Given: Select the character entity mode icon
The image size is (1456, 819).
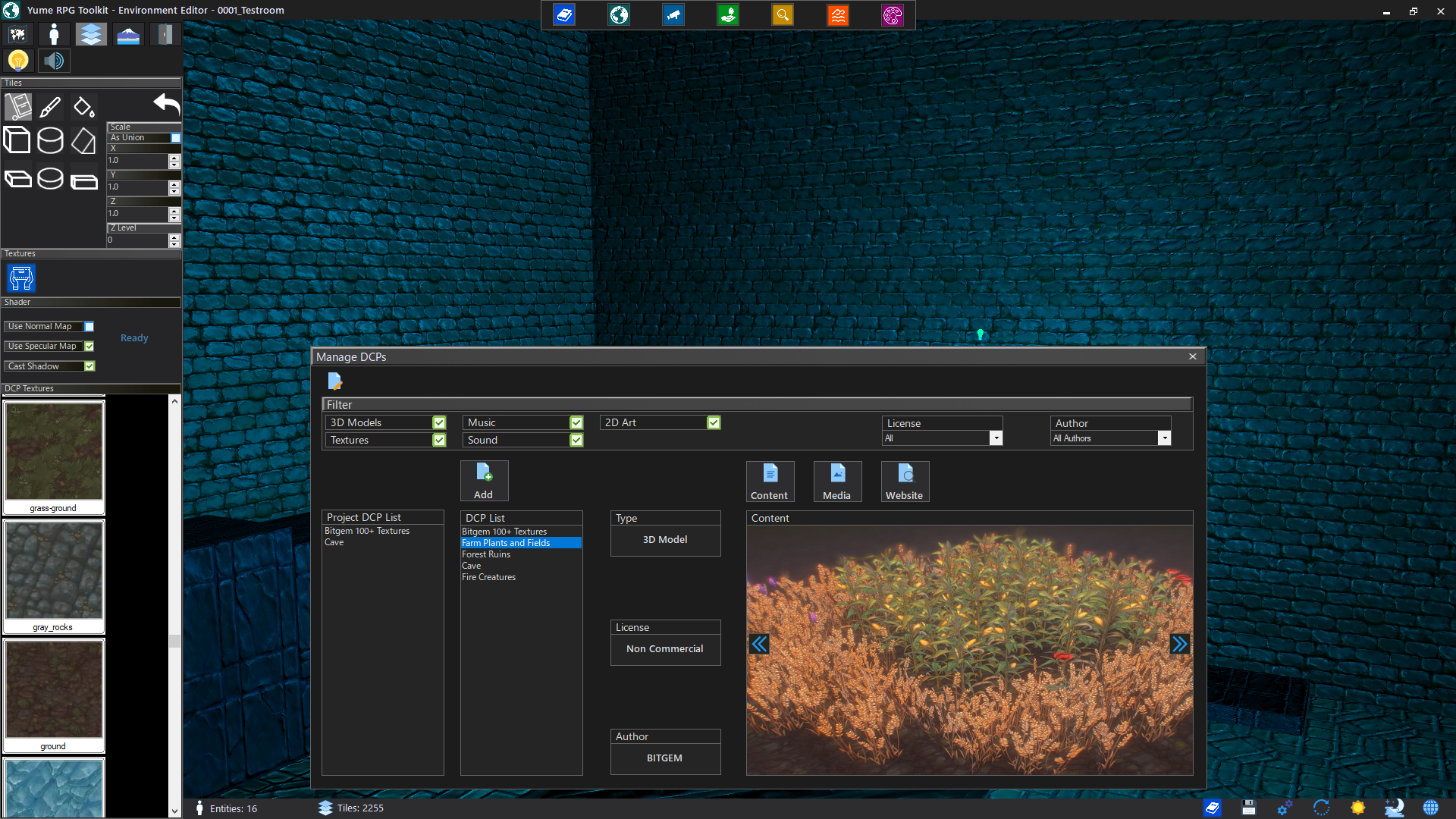Looking at the screenshot, I should (54, 34).
